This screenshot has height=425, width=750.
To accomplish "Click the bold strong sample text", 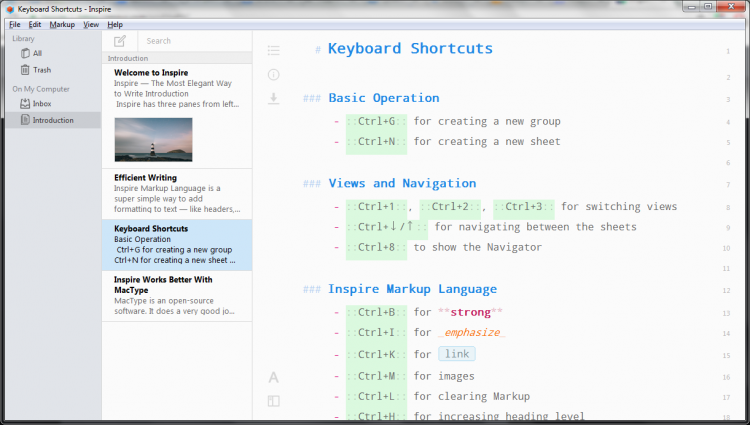I will (470, 312).
